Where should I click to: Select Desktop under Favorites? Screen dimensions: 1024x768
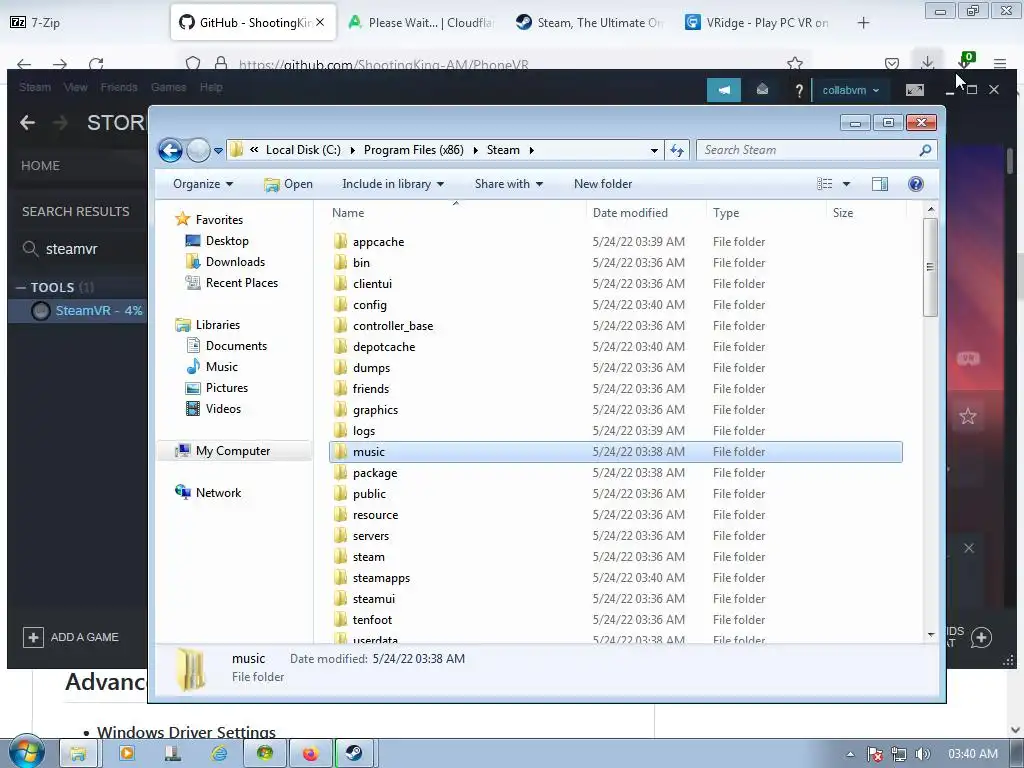(227, 241)
